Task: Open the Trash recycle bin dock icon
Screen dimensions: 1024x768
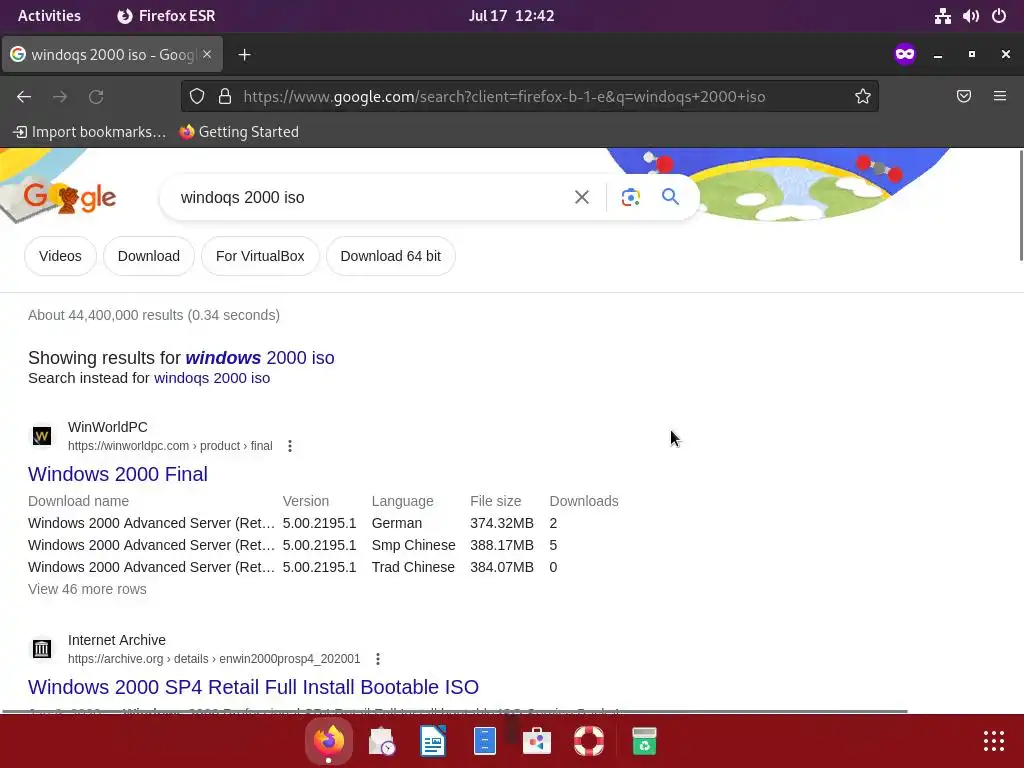Action: [x=644, y=741]
